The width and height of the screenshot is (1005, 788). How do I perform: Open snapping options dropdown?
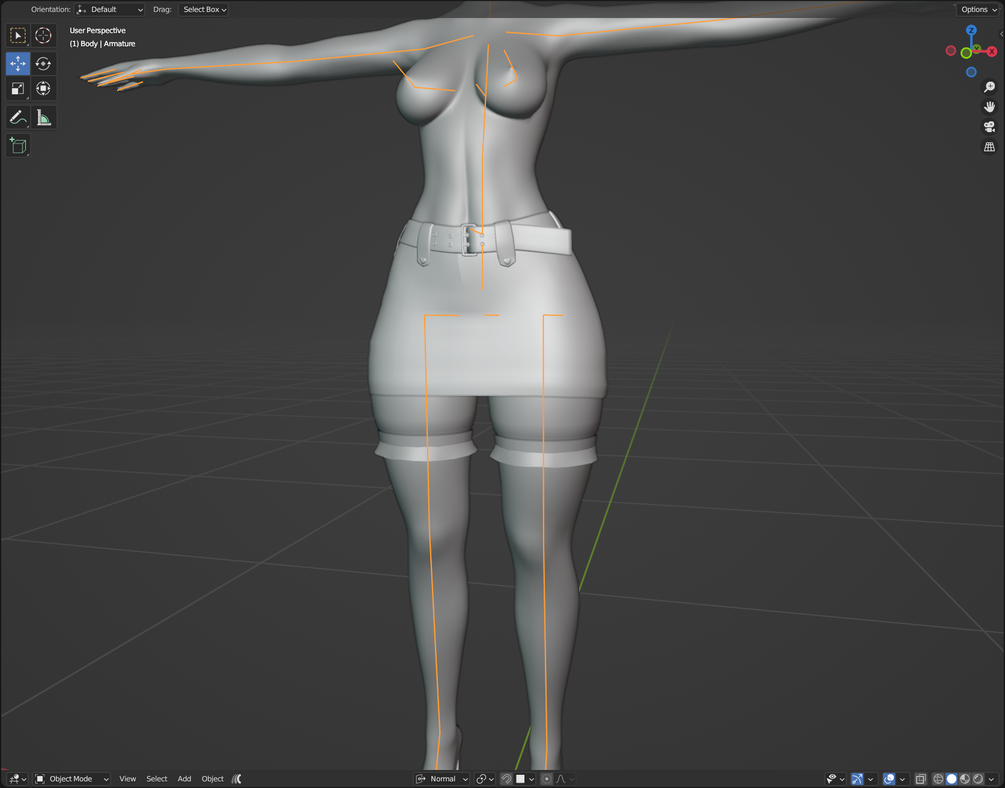click(525, 779)
